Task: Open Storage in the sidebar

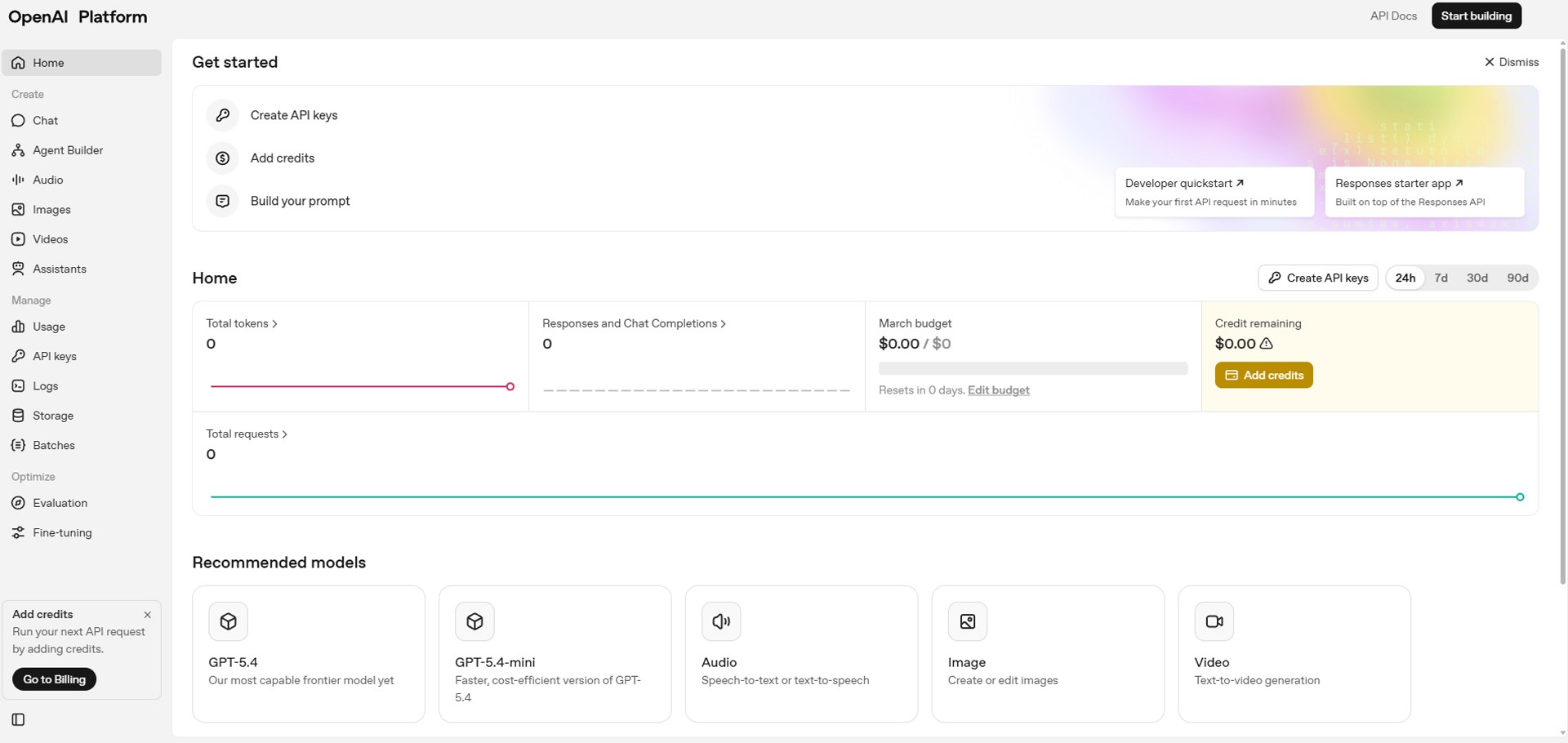Action: [82, 416]
